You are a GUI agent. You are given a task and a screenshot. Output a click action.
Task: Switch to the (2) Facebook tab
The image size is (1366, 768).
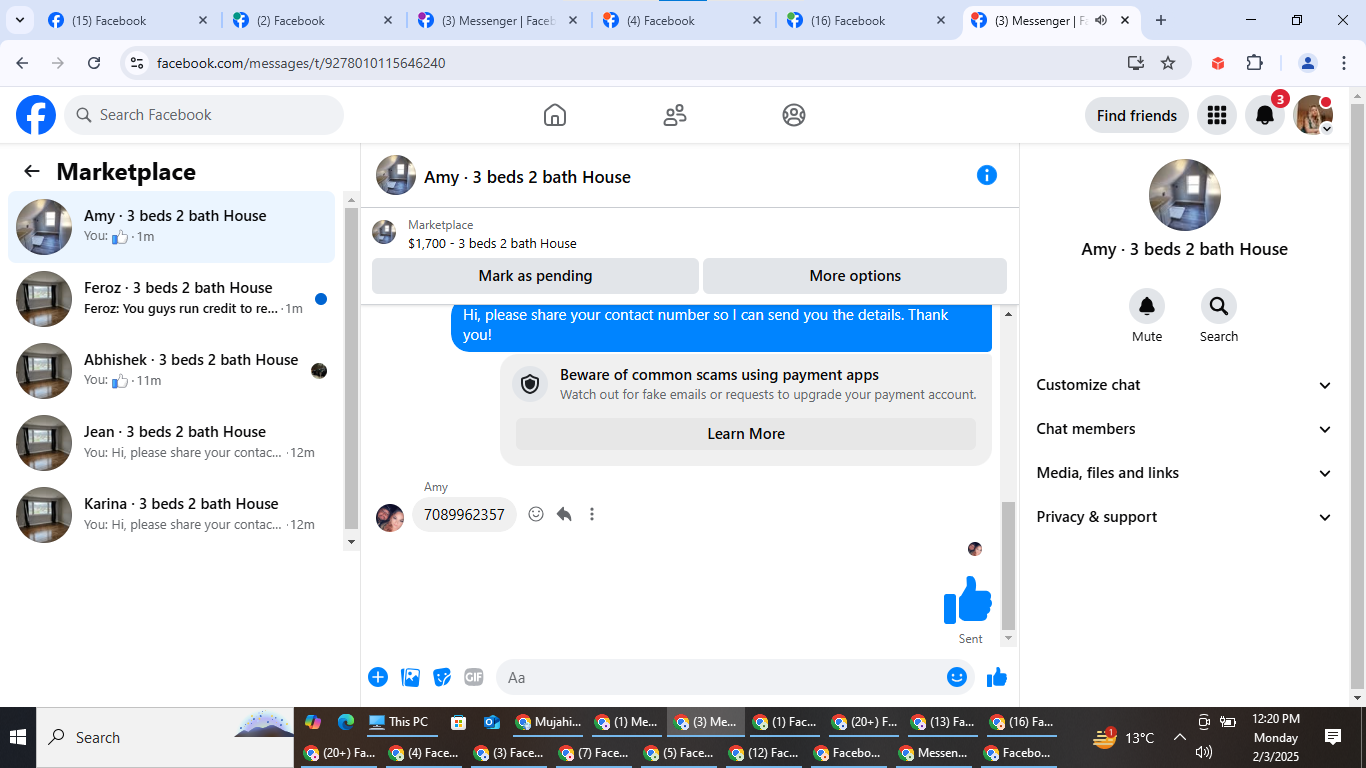[312, 20]
